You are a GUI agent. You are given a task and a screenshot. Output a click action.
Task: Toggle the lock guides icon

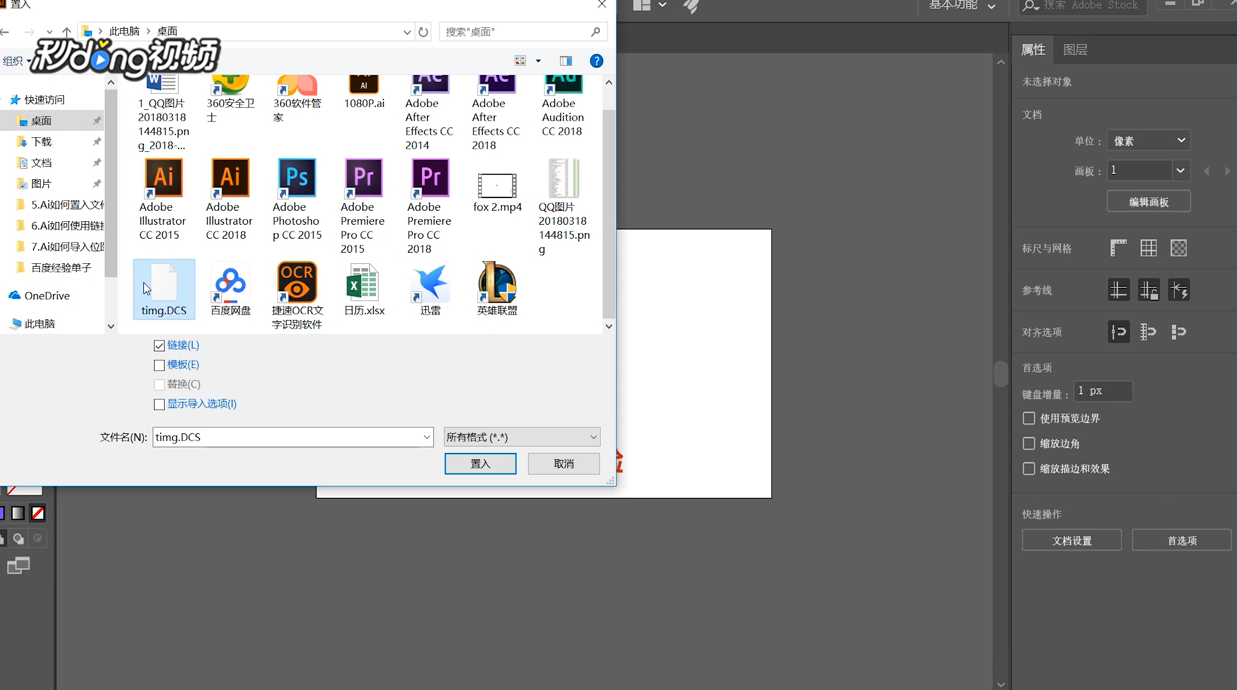1148,290
